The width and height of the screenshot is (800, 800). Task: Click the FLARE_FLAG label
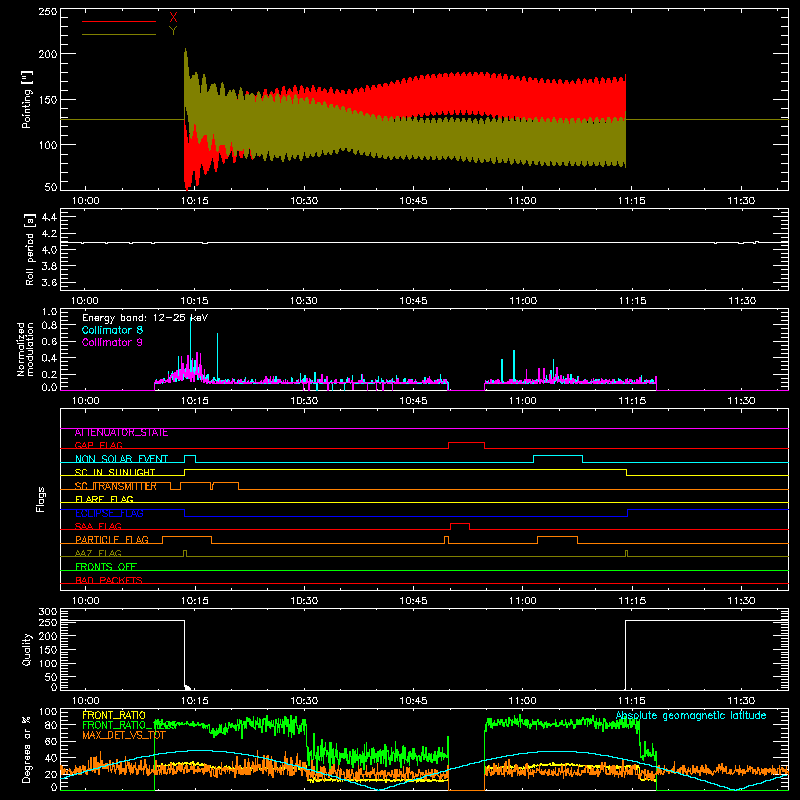104,499
